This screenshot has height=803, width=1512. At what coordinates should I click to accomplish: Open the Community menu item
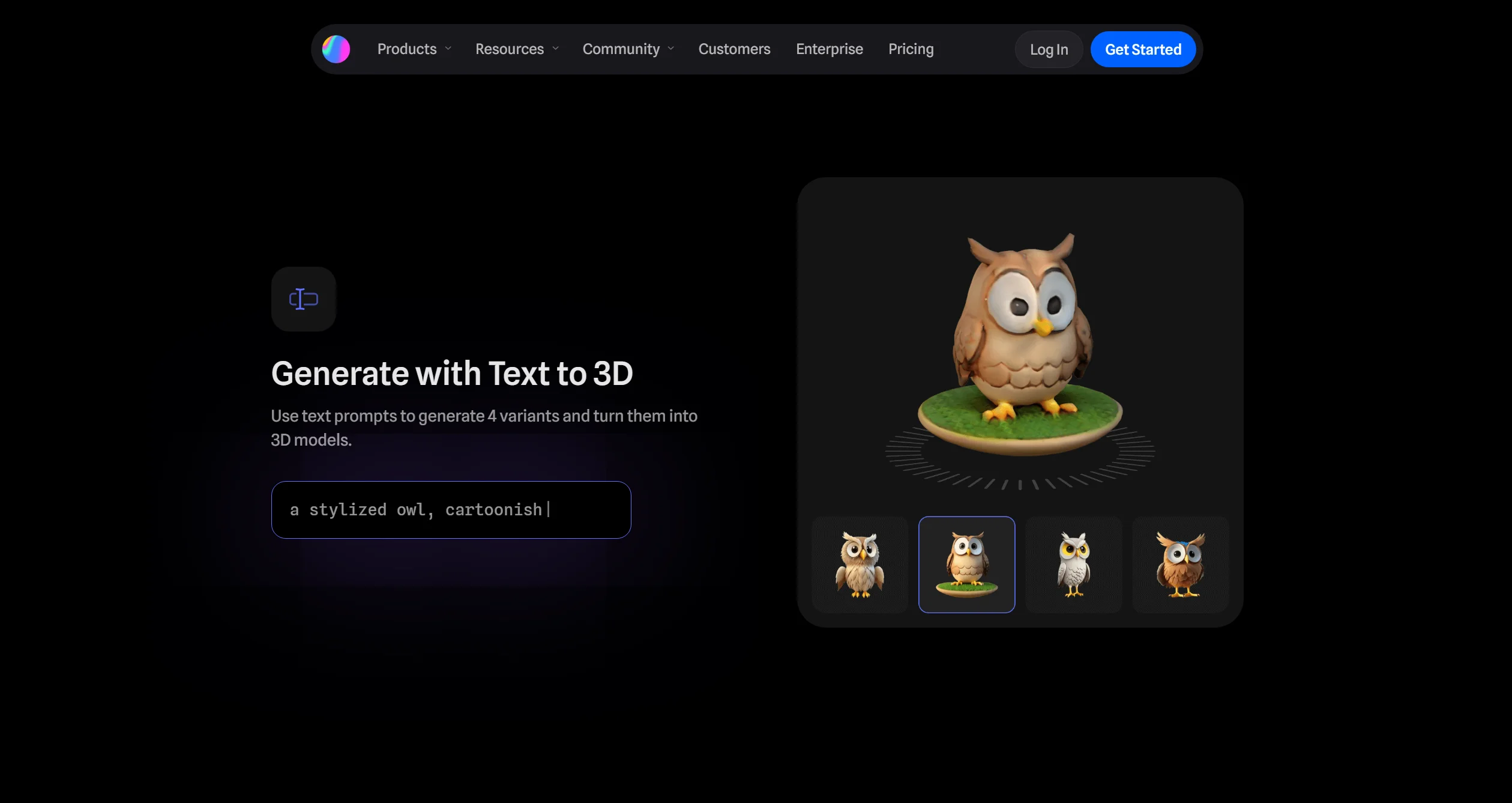(621, 49)
